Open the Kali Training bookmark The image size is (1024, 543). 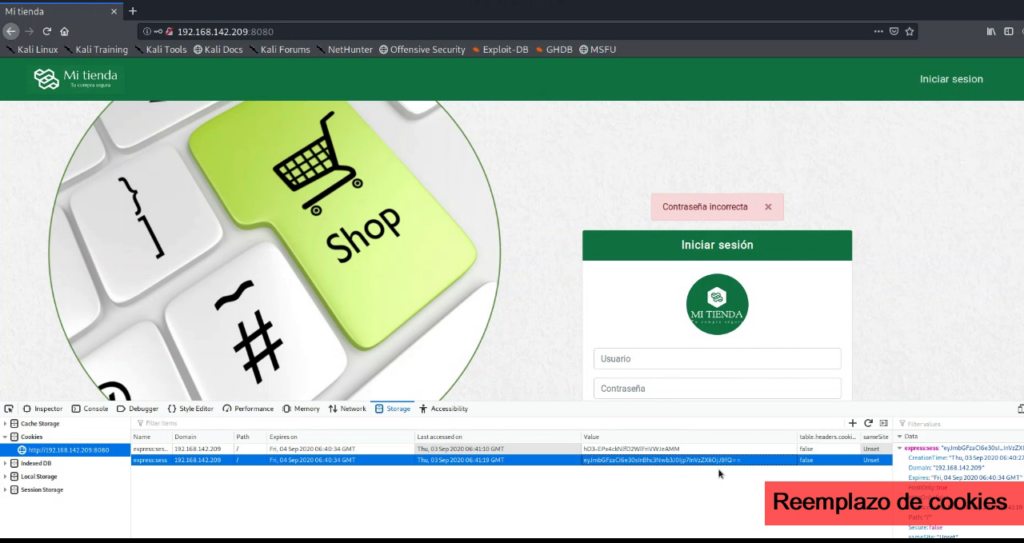[96, 50]
